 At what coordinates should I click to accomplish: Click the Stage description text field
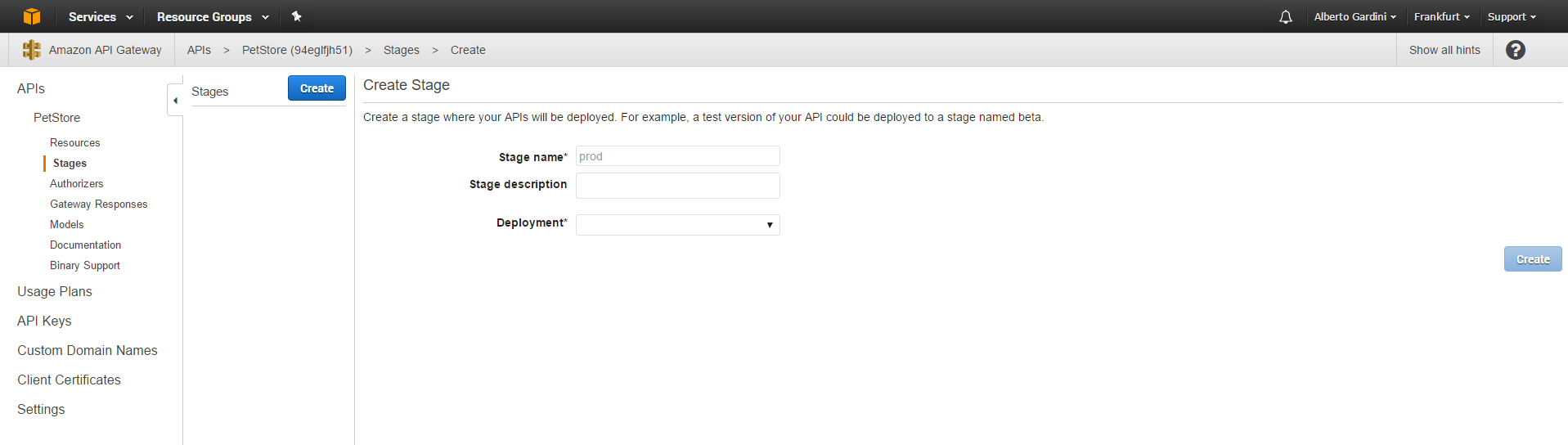pos(677,186)
